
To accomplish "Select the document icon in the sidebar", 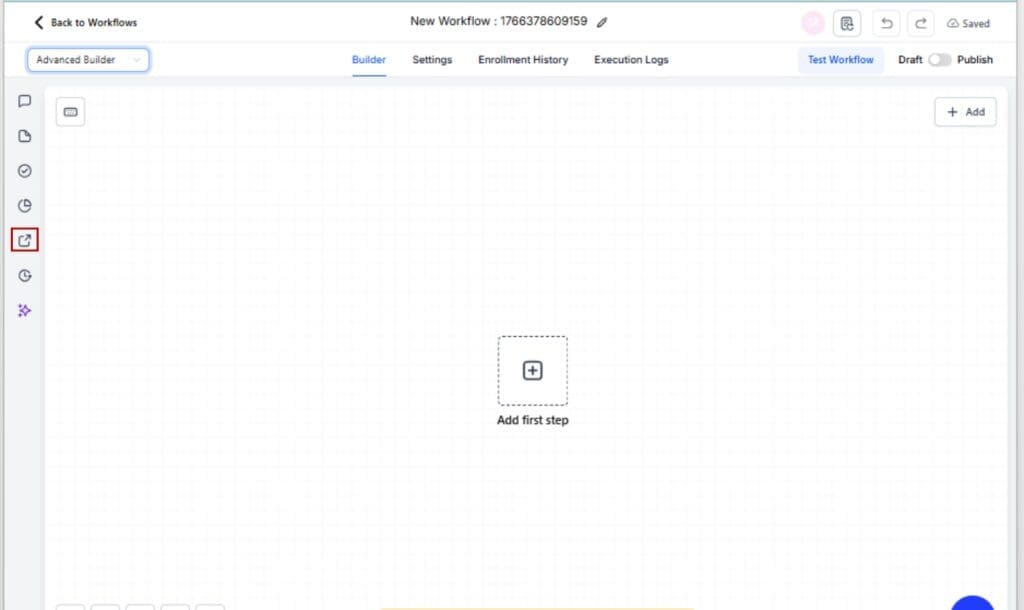I will [24, 135].
